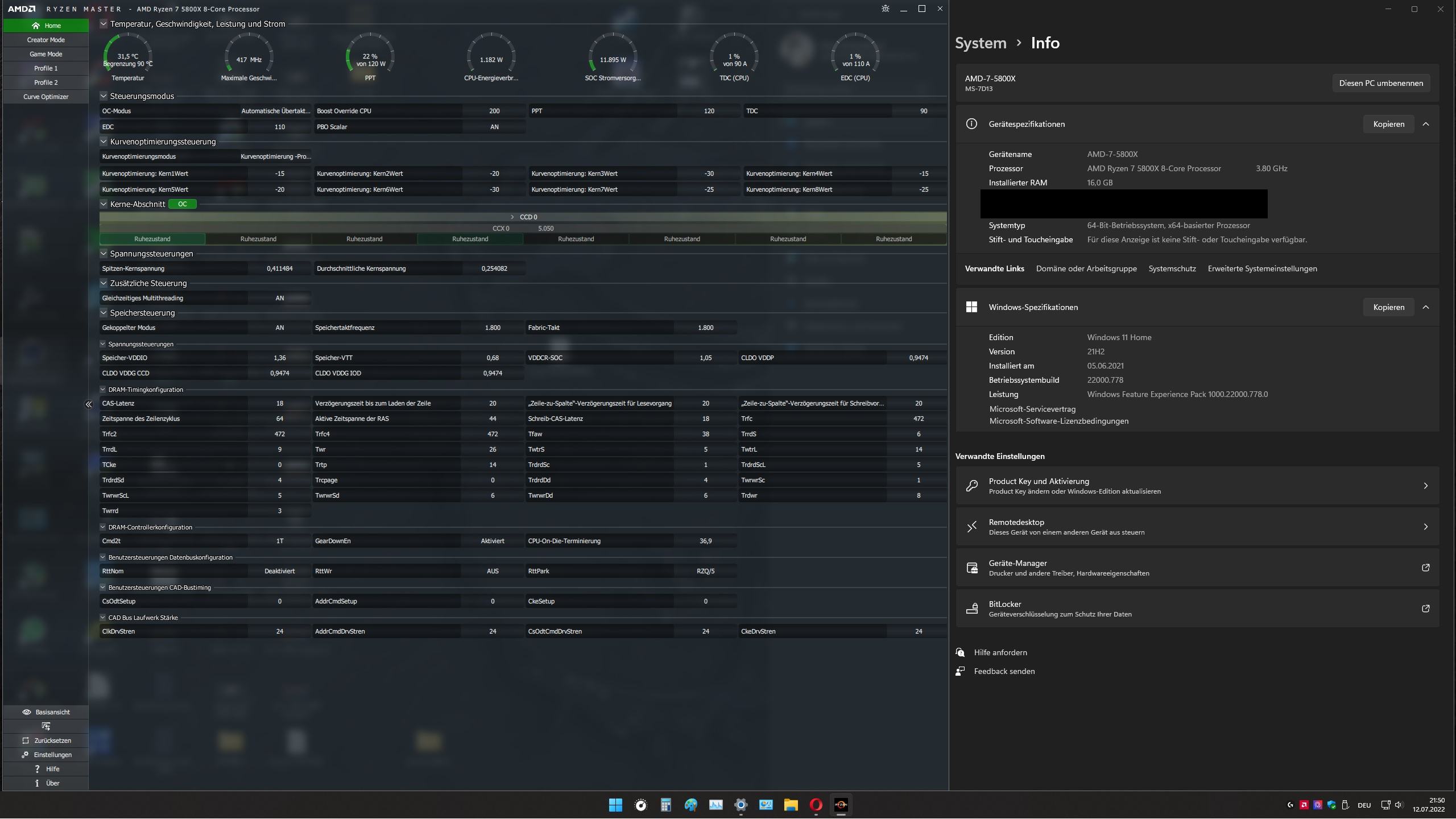This screenshot has height=819, width=1456.
Task: Collapse the Kurvenoptimierungssteuerung section
Action: (104, 142)
